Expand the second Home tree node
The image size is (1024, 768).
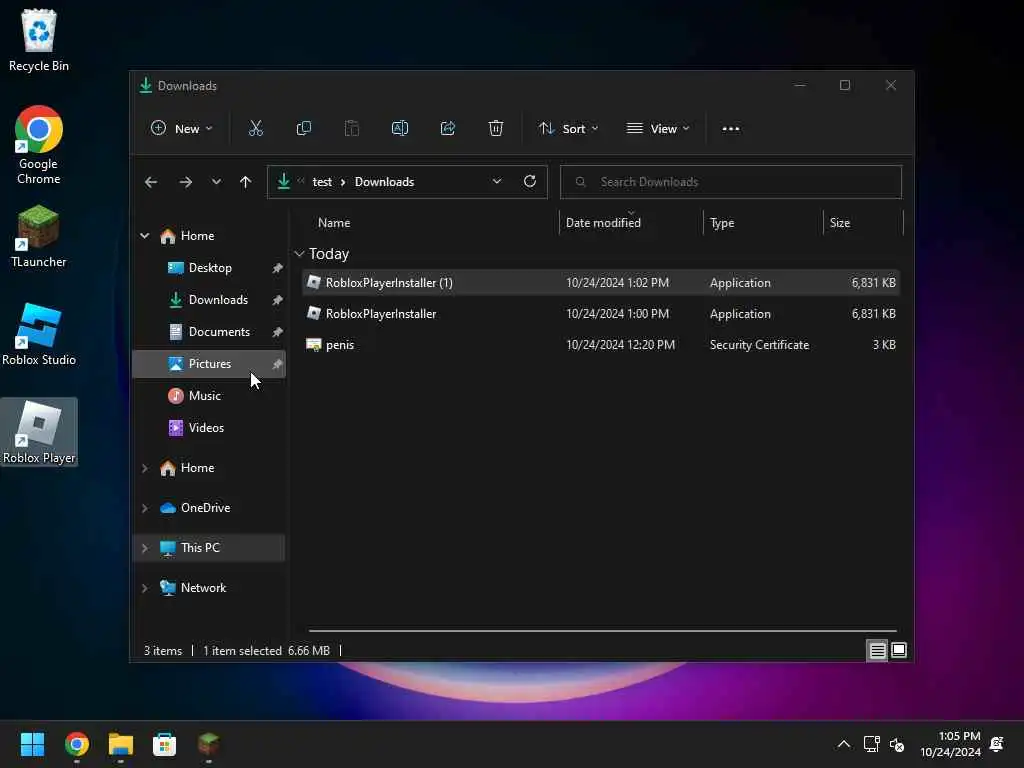[x=144, y=468]
